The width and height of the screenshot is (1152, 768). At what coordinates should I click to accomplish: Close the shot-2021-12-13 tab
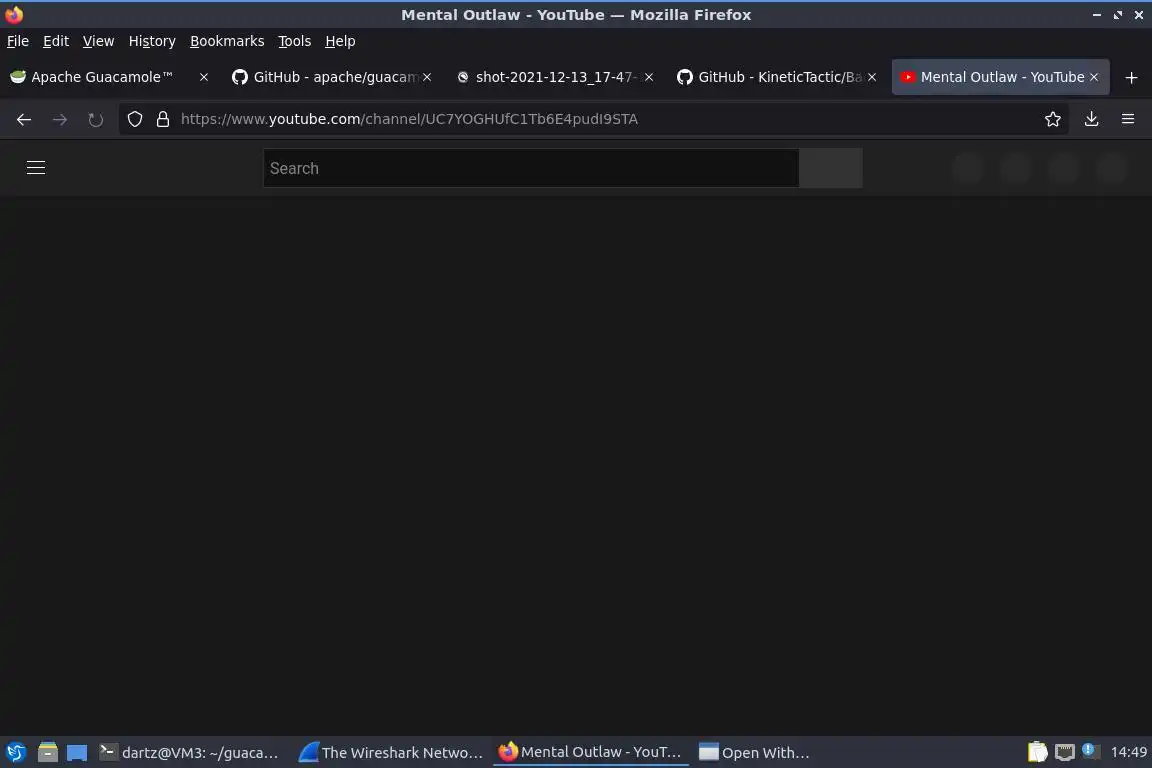(x=649, y=77)
